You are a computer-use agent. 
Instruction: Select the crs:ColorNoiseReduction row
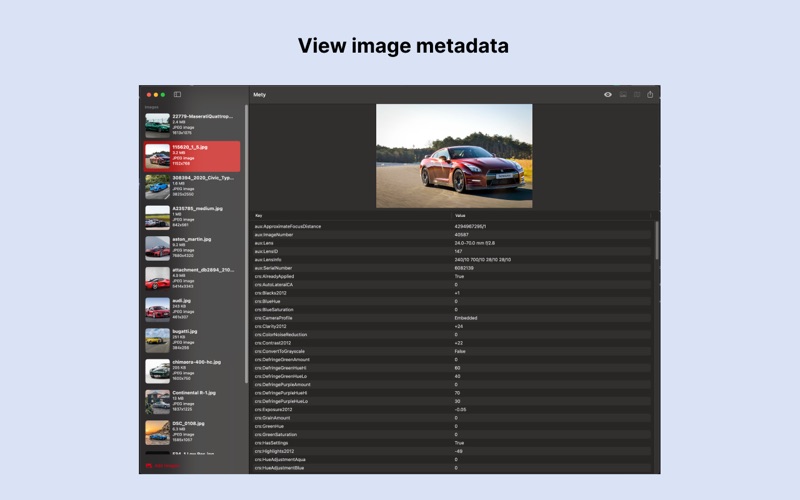451,335
